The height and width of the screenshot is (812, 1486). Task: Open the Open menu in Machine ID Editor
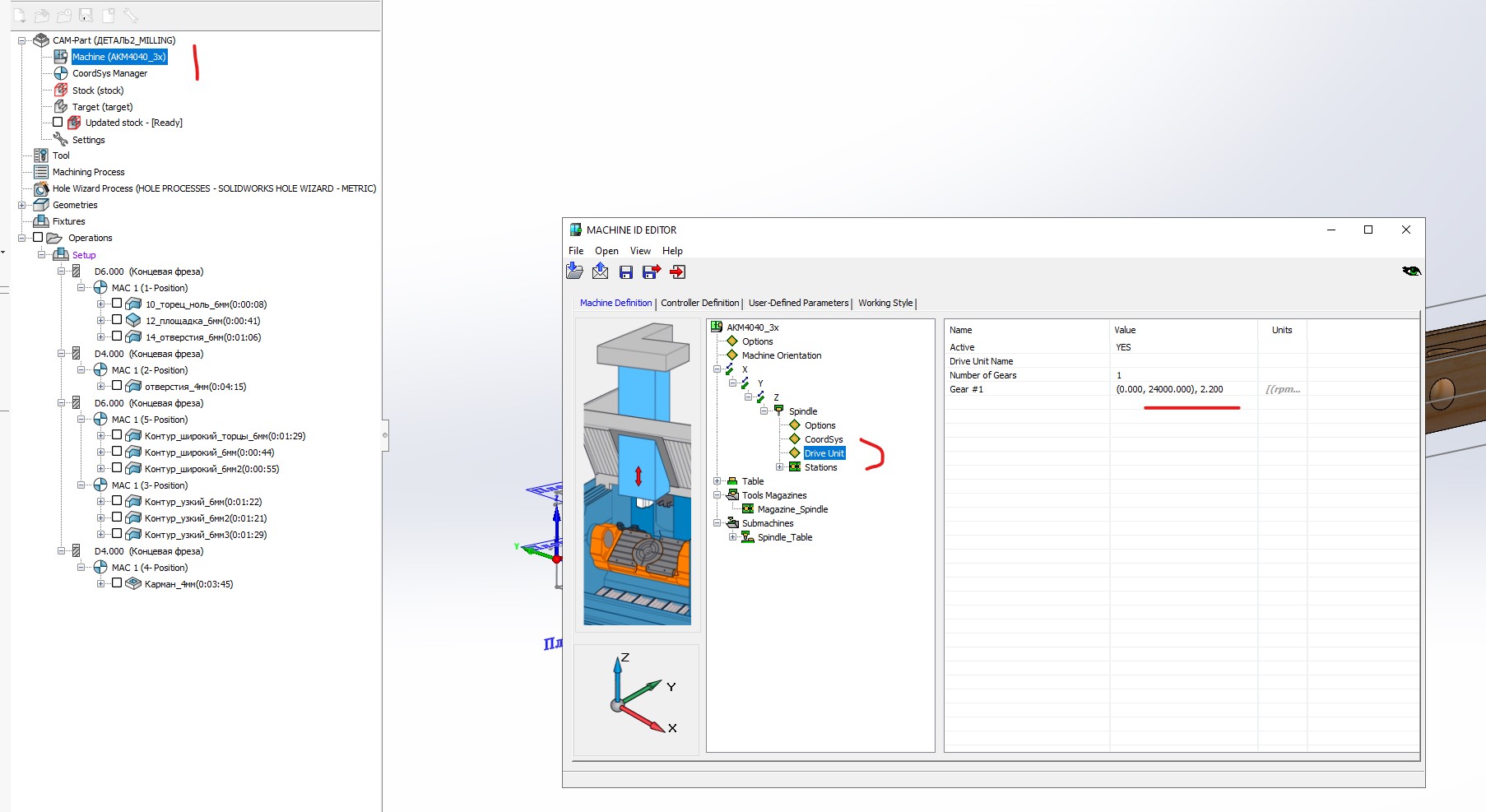click(x=606, y=251)
